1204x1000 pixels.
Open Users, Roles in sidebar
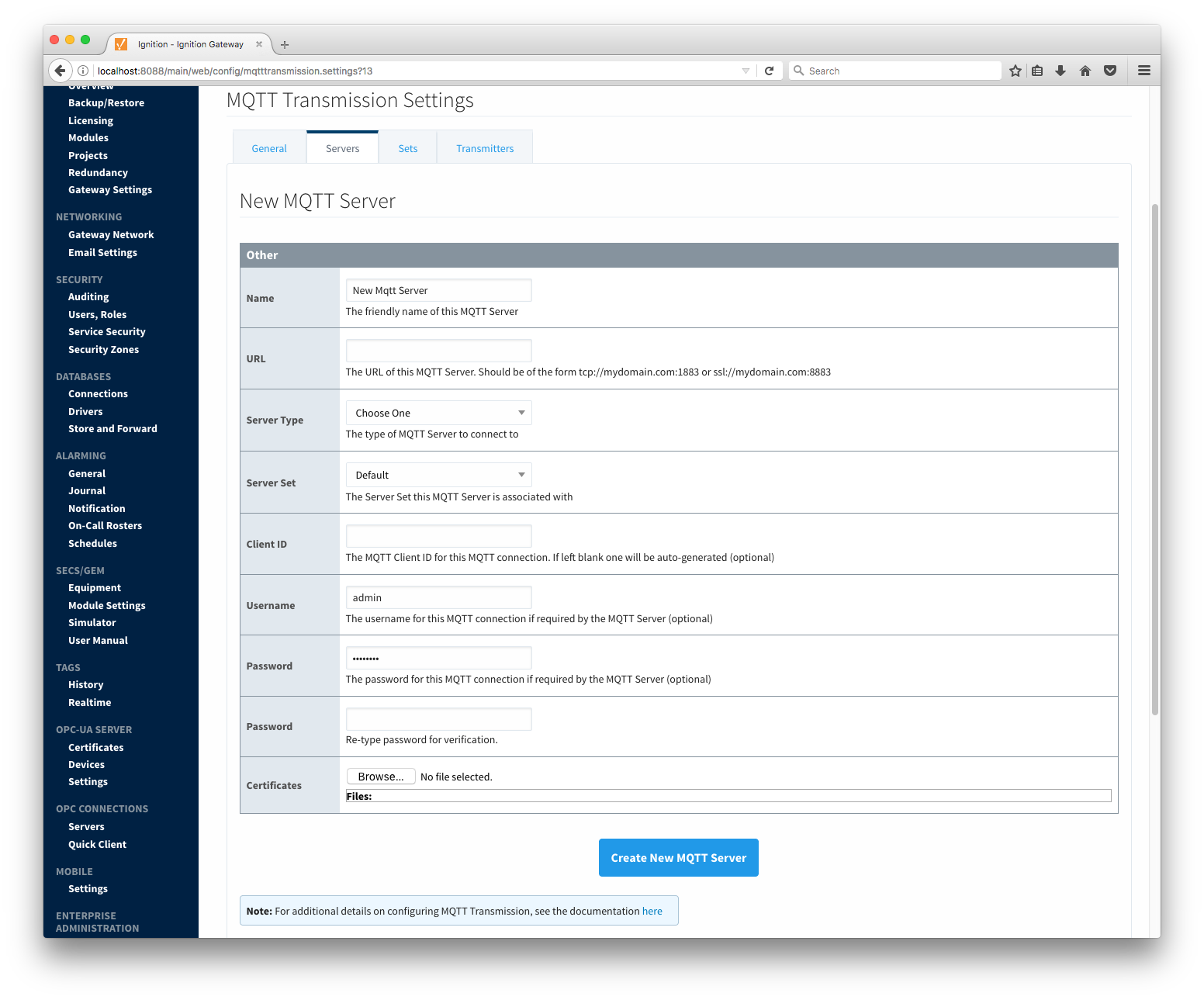pos(97,314)
